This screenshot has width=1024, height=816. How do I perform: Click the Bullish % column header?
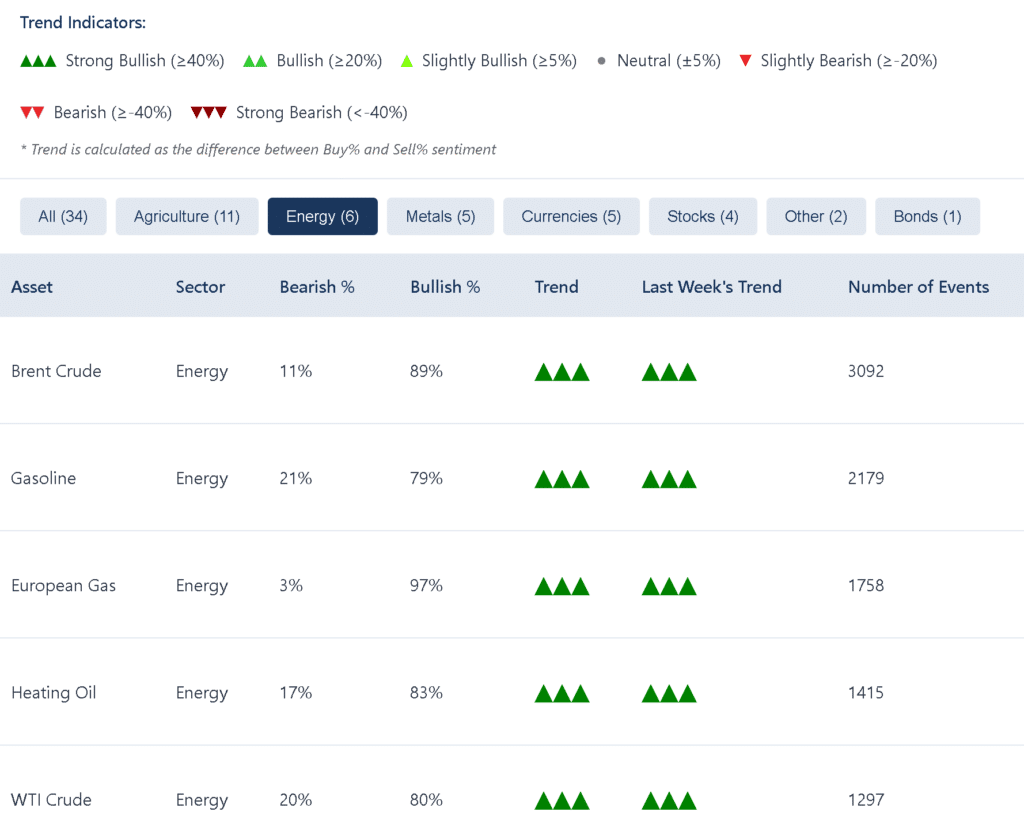click(445, 287)
